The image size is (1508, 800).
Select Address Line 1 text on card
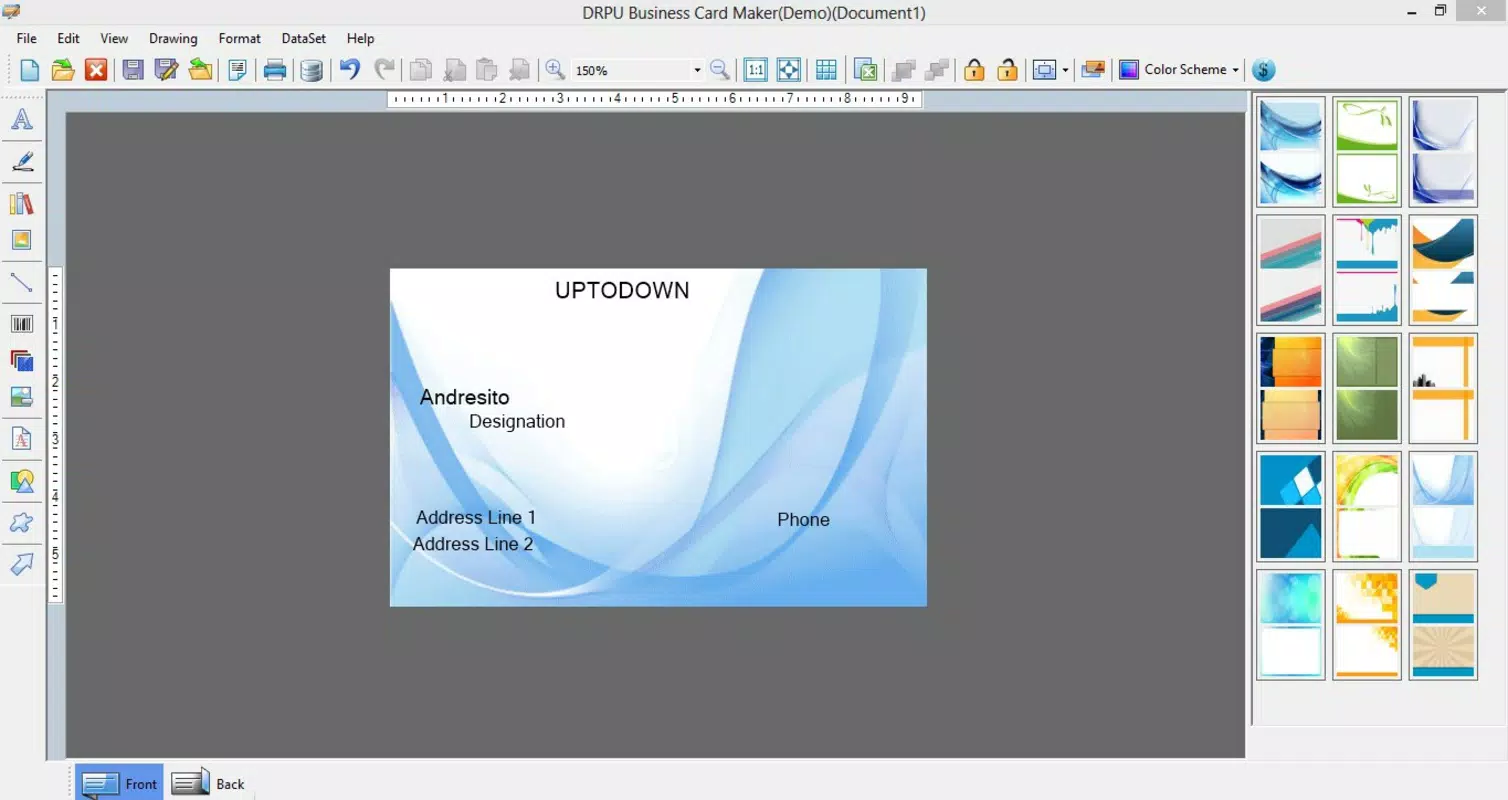point(476,517)
